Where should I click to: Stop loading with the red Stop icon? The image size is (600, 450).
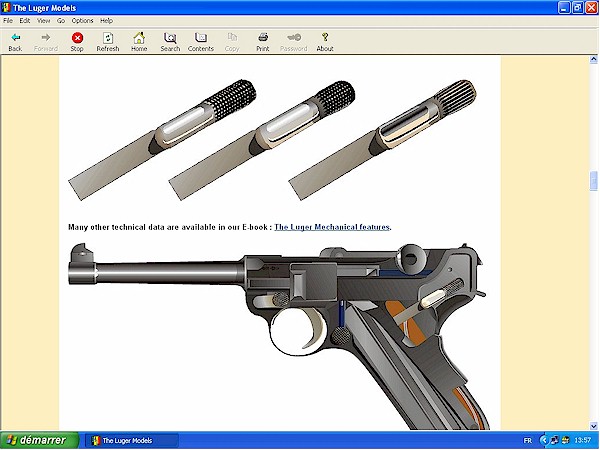pyautogui.click(x=77, y=42)
